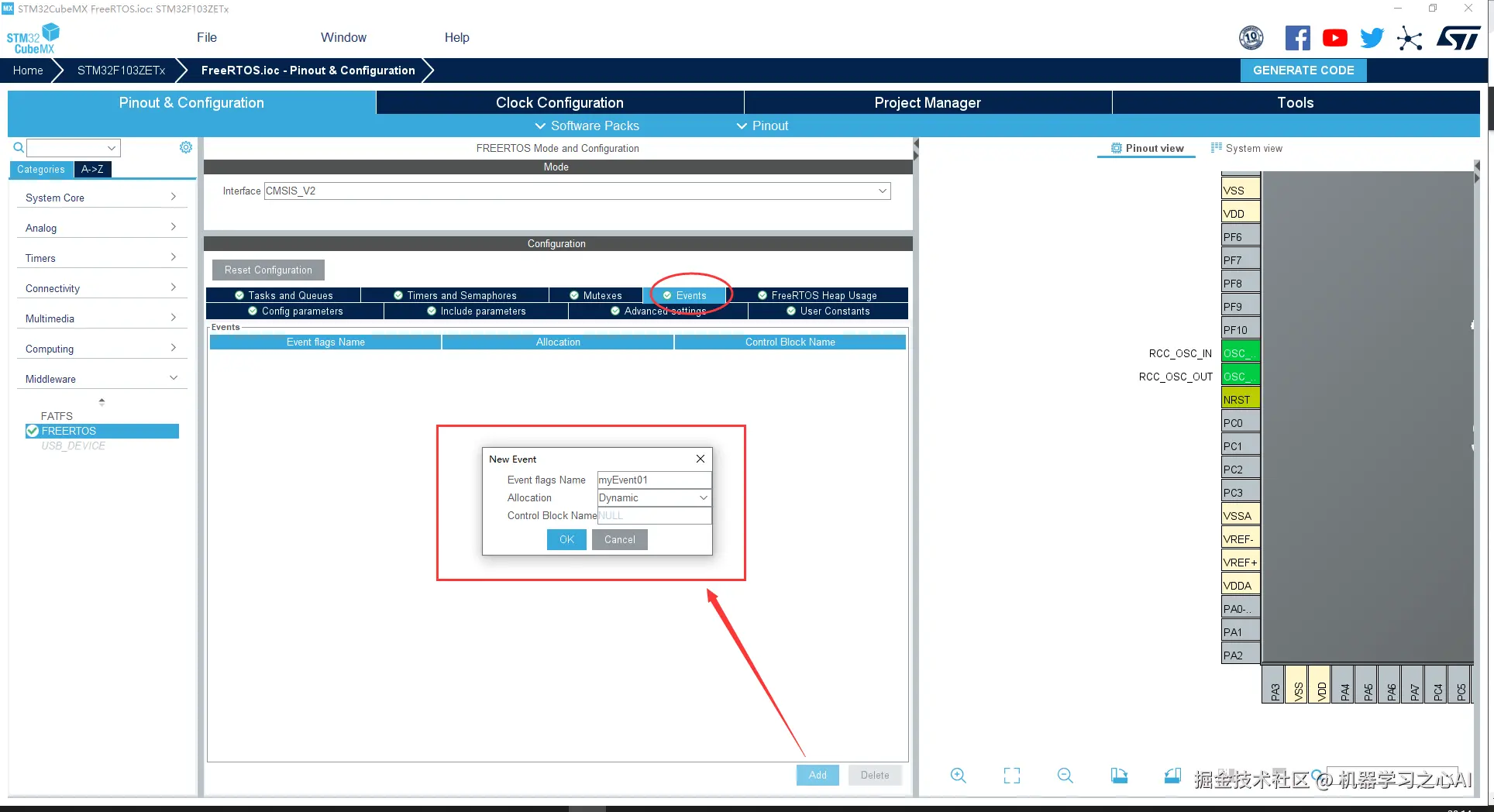The height and width of the screenshot is (812, 1494).
Task: Select the PF6 pin
Action: pos(1241,237)
